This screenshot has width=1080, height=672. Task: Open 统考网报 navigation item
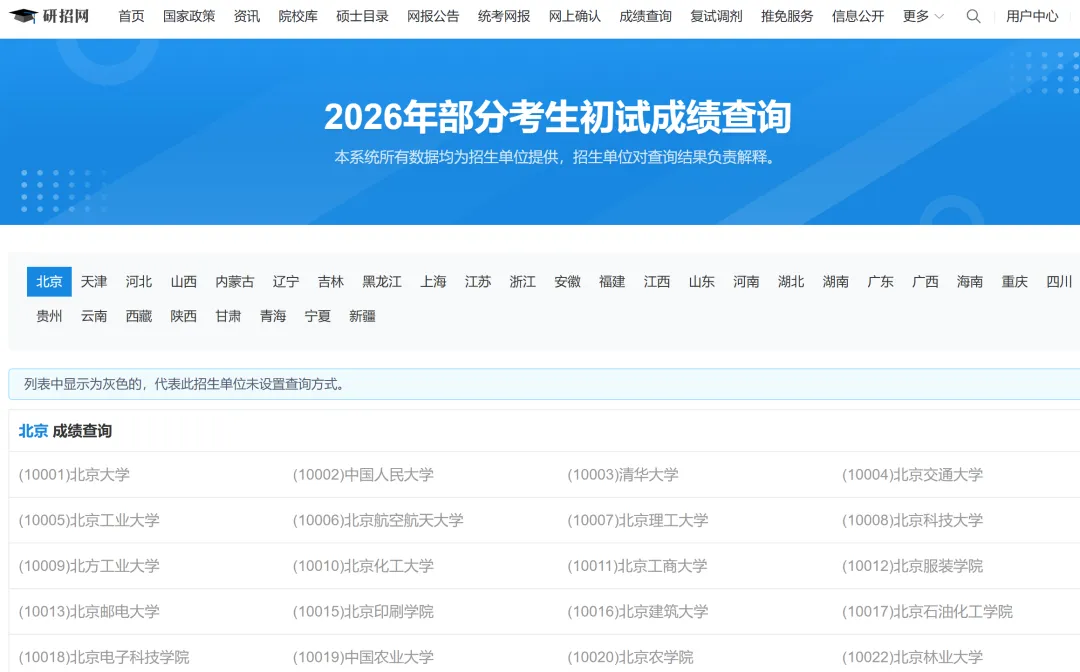503,16
